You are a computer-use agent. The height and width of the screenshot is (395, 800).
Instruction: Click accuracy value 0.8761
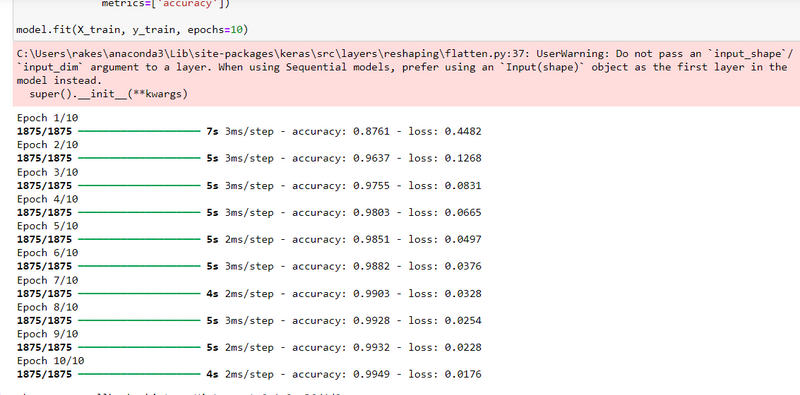tap(371, 132)
